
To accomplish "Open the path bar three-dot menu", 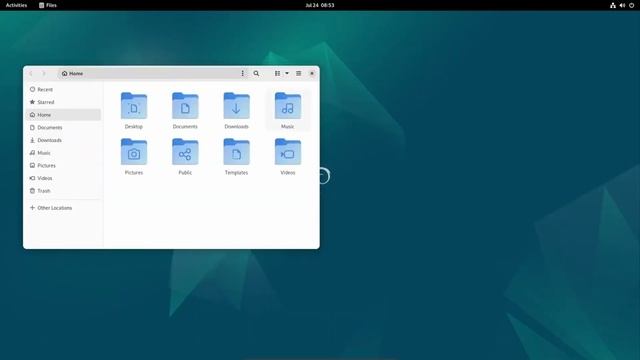I will [x=242, y=73].
